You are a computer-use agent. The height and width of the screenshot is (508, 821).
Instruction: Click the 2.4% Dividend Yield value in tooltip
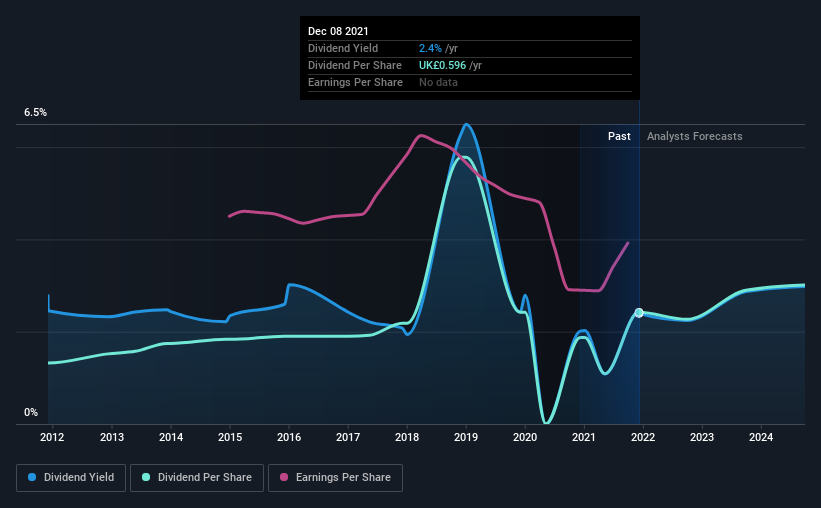pos(430,48)
